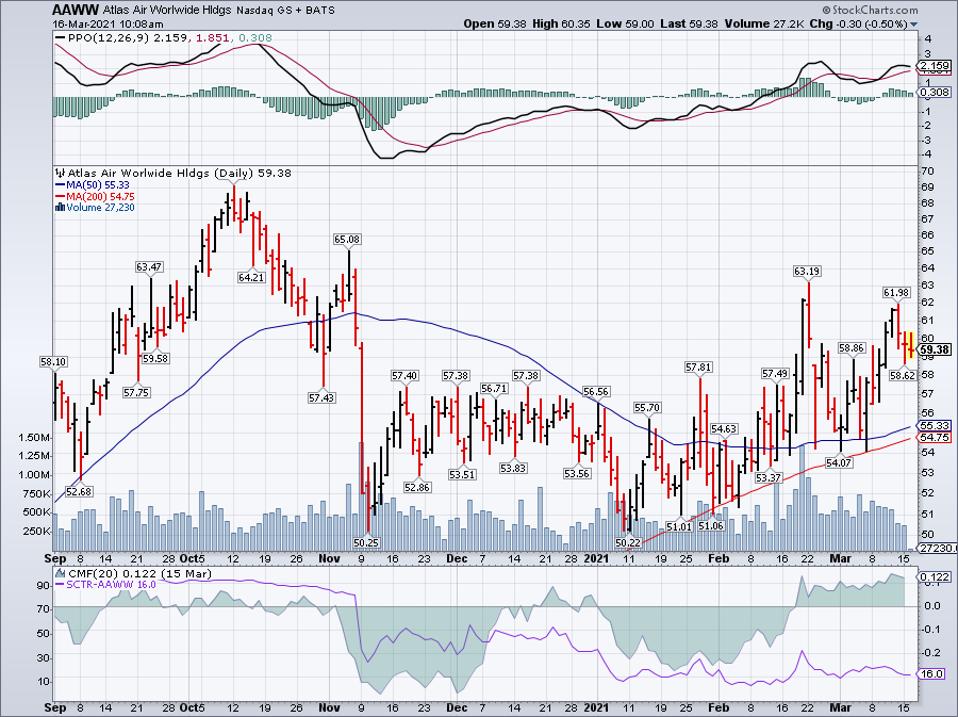Image resolution: width=958 pixels, height=717 pixels.
Task: Click the 53.37 low price label
Action: (768, 478)
